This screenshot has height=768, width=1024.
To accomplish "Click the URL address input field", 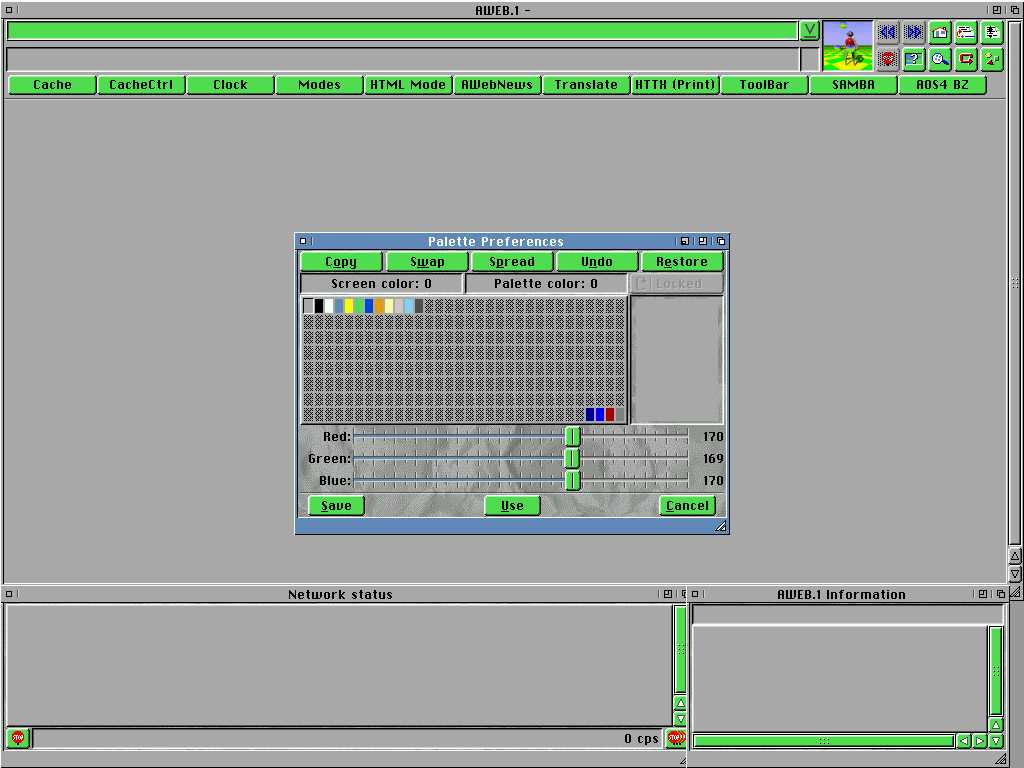I will (x=400, y=31).
